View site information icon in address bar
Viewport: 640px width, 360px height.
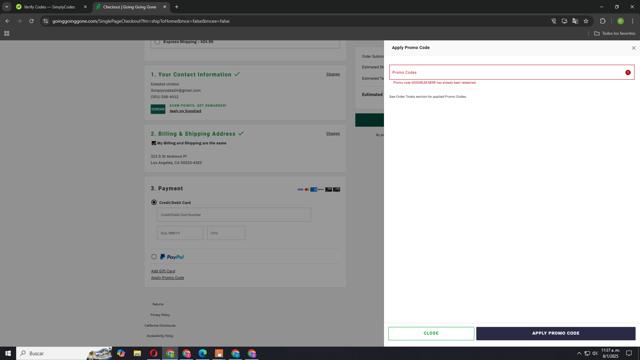point(45,21)
